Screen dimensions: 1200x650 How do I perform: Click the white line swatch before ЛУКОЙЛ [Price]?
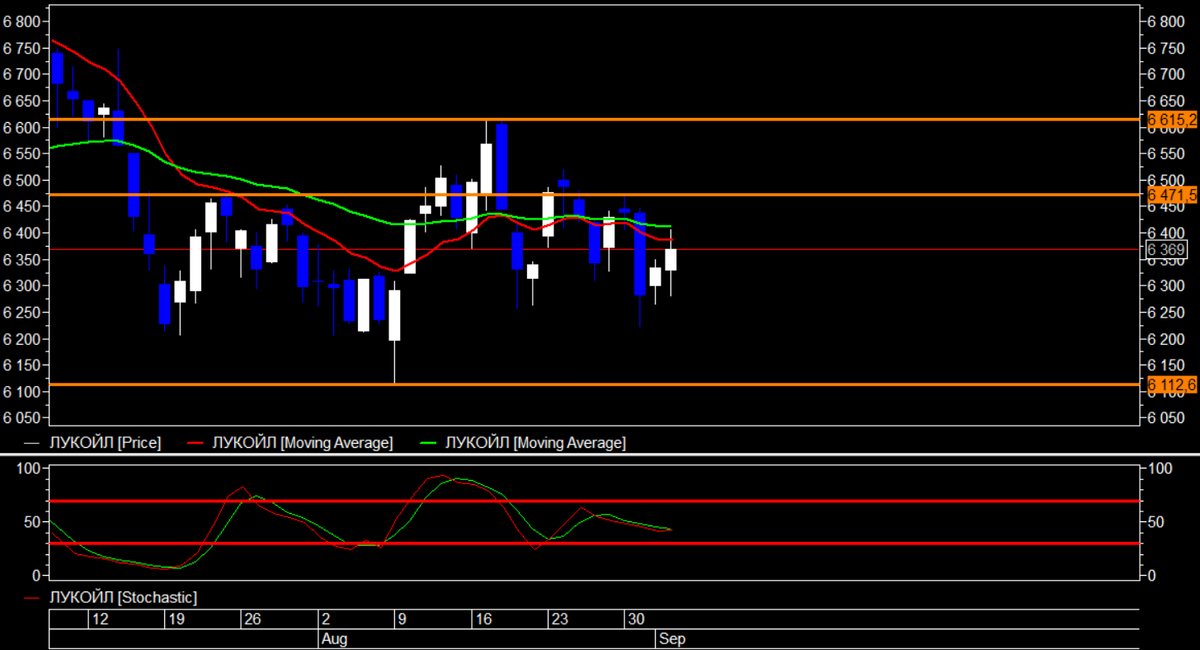[31, 443]
